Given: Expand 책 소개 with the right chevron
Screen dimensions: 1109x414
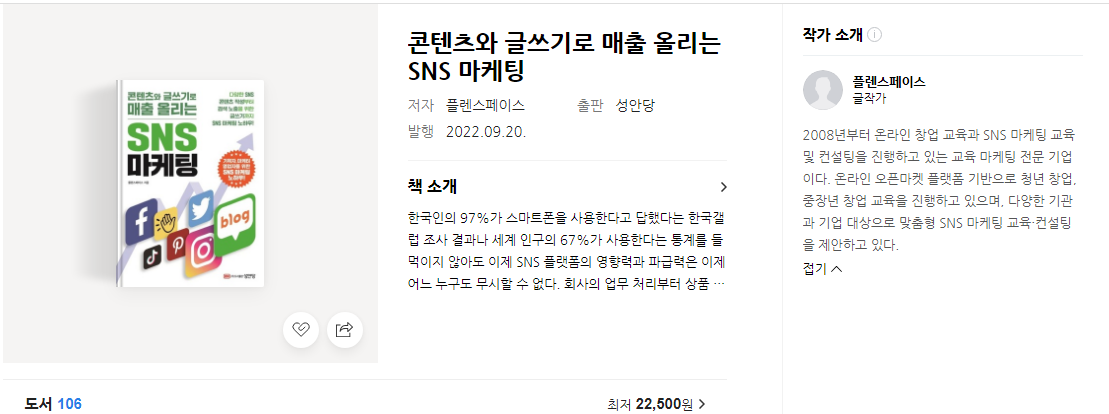Looking at the screenshot, I should (723, 187).
